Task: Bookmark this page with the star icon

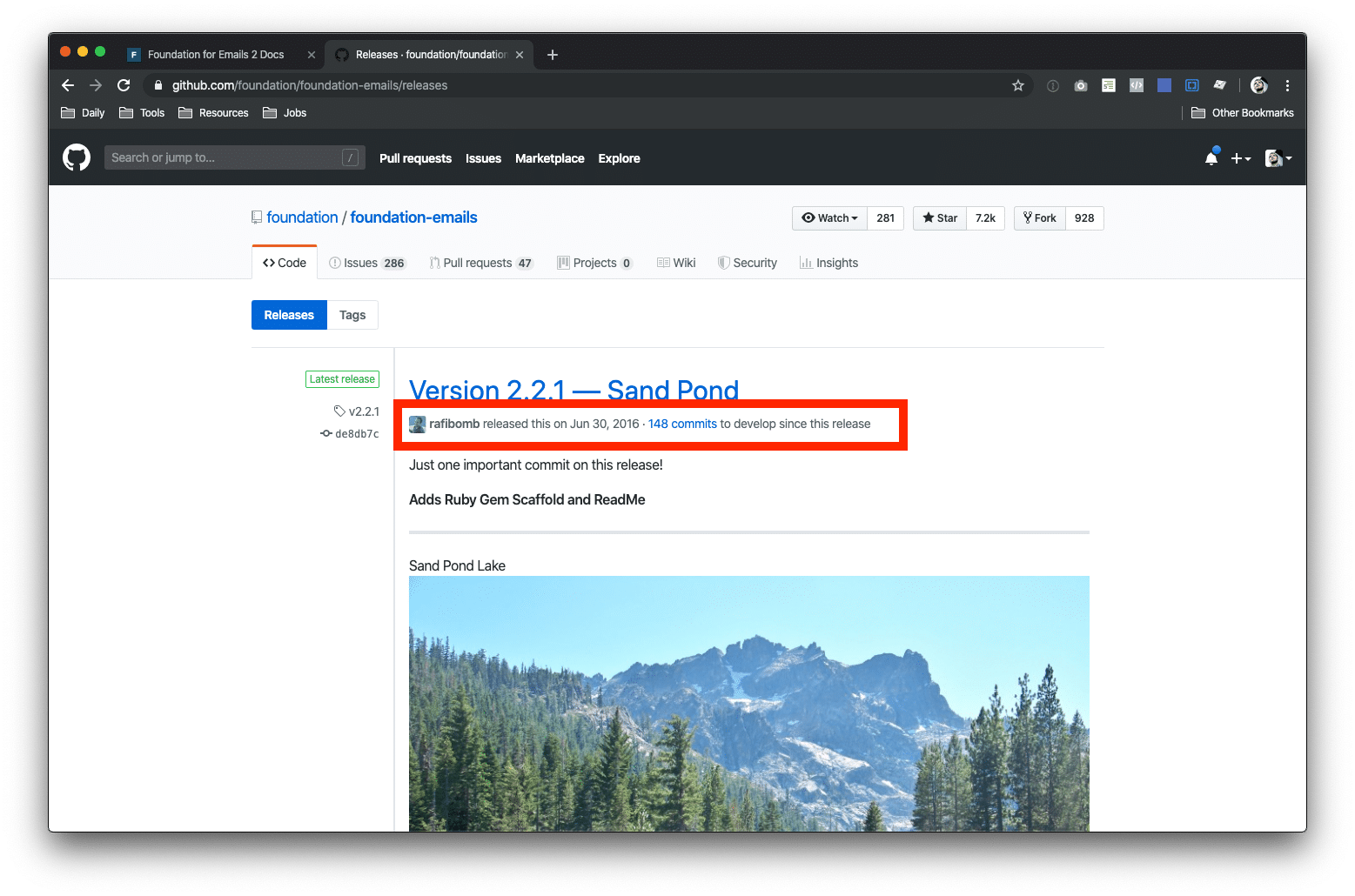Action: [x=1017, y=85]
